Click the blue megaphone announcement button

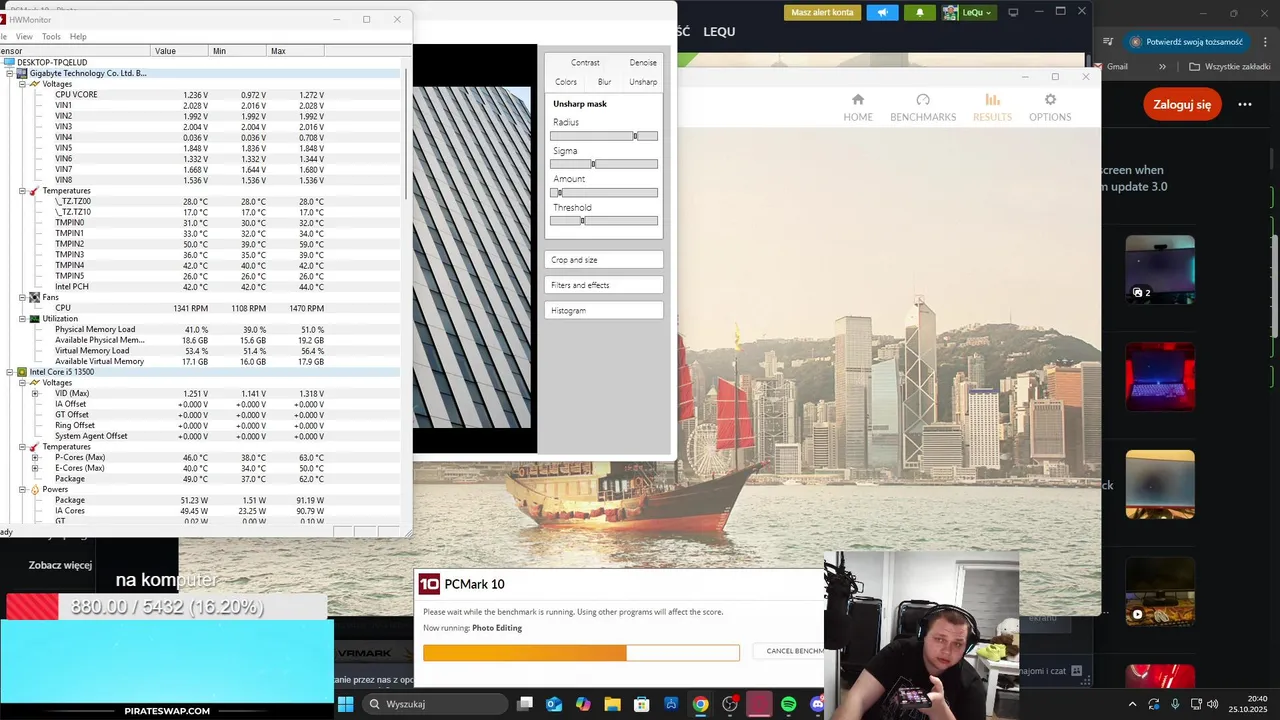[x=882, y=12]
